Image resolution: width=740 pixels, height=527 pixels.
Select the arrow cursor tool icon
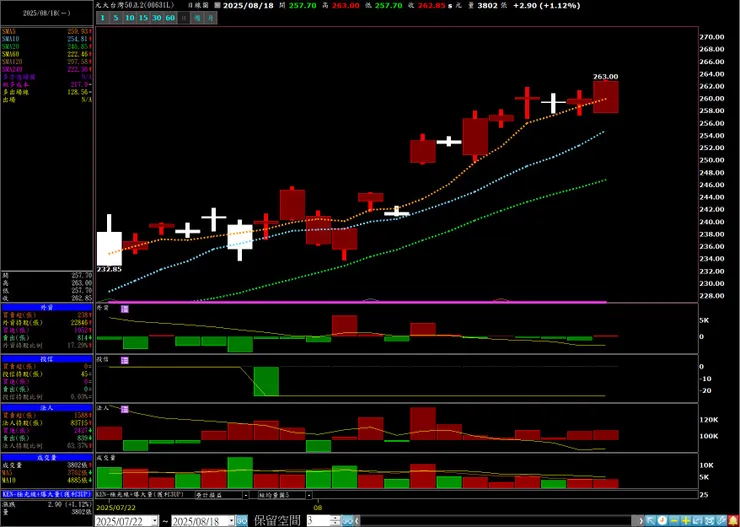(651, 521)
